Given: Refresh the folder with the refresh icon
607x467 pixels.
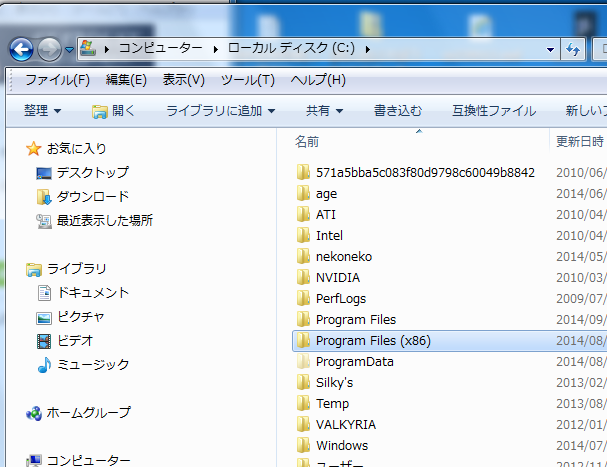Looking at the screenshot, I should pyautogui.click(x=573, y=49).
